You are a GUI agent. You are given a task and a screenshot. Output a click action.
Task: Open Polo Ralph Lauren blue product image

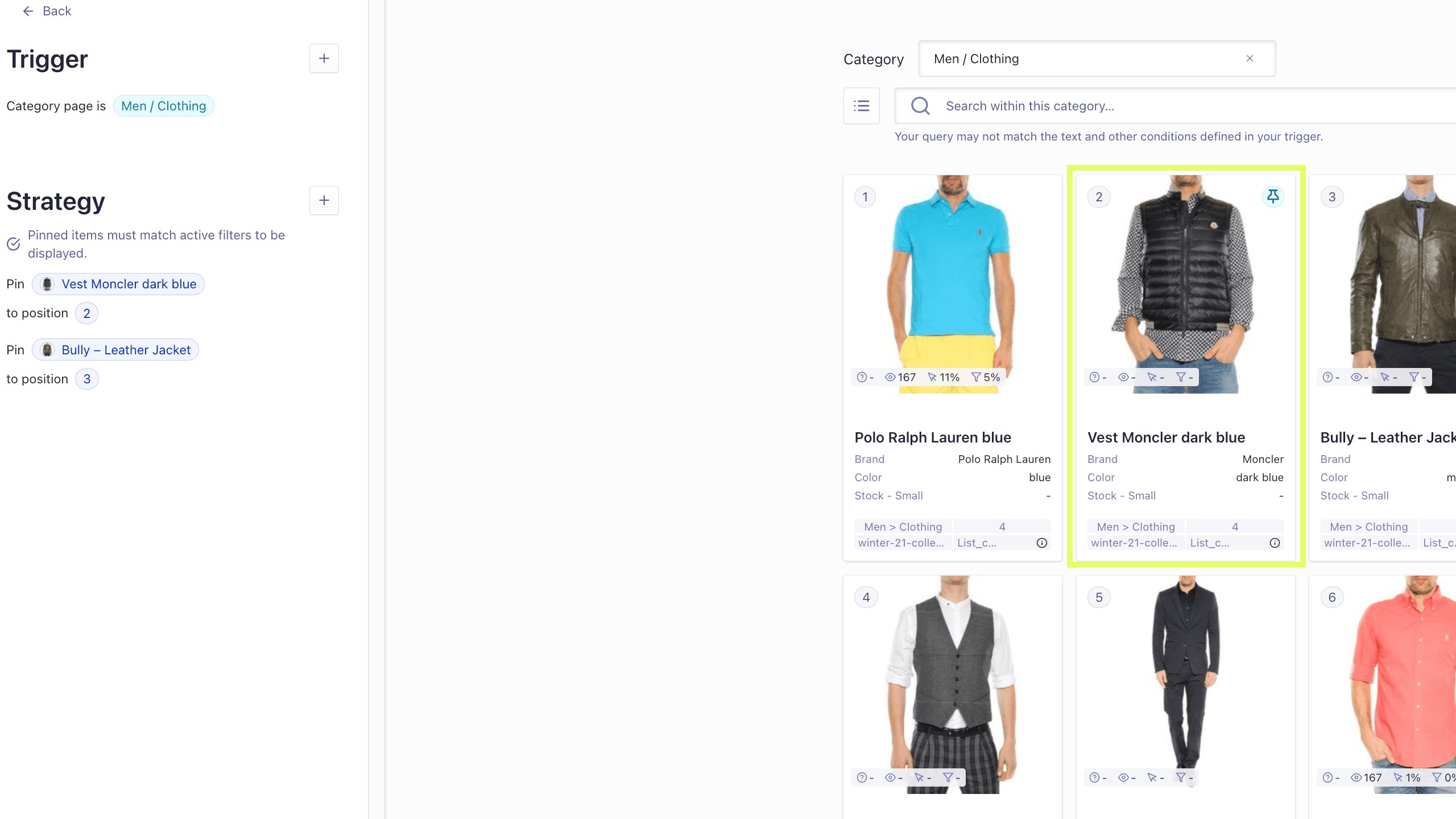pos(953,284)
